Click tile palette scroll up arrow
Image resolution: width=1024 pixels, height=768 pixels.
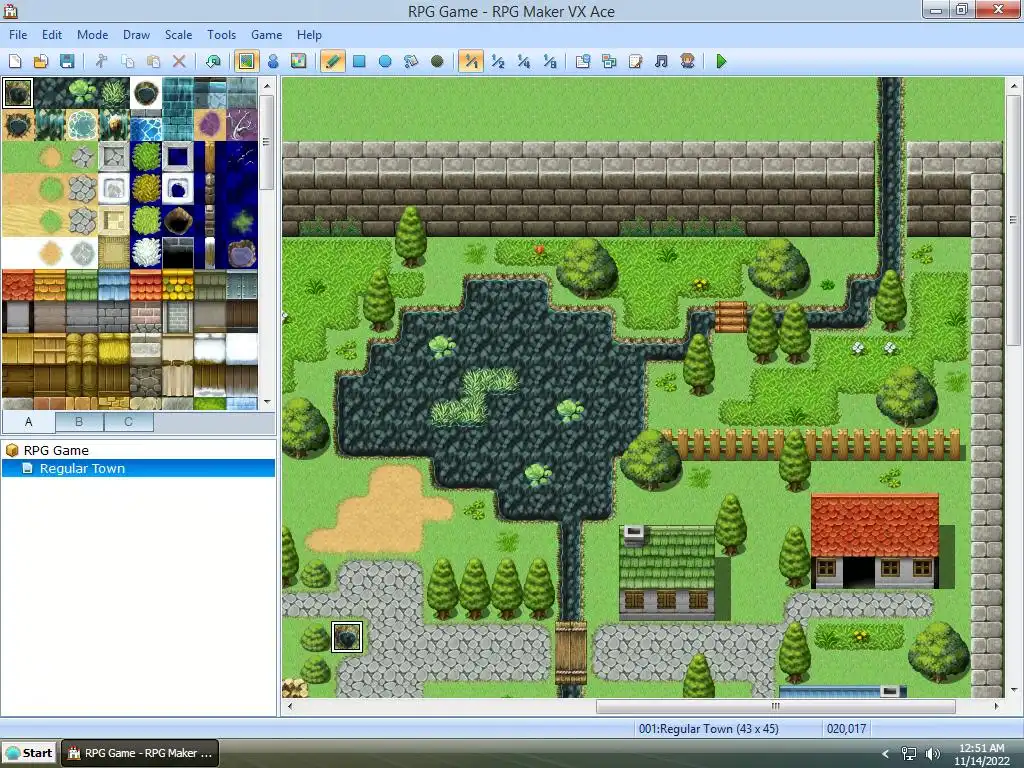click(266, 86)
